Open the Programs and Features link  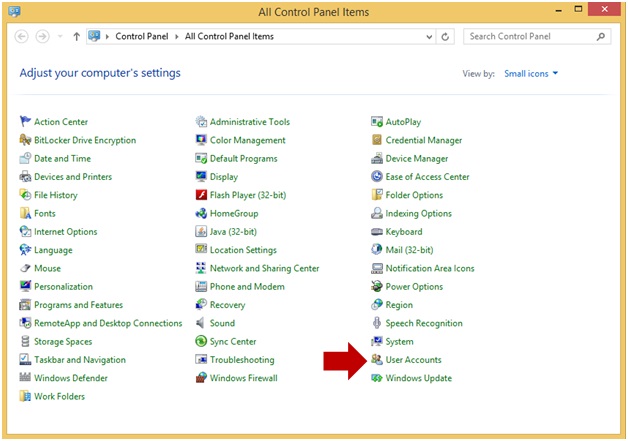(78, 305)
